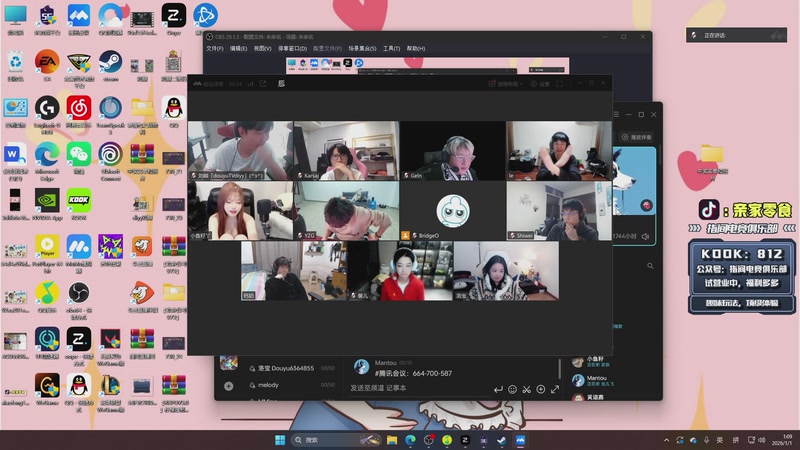The image size is (800, 450).
Task: Open the Help menu in OBS
Action: (x=416, y=48)
